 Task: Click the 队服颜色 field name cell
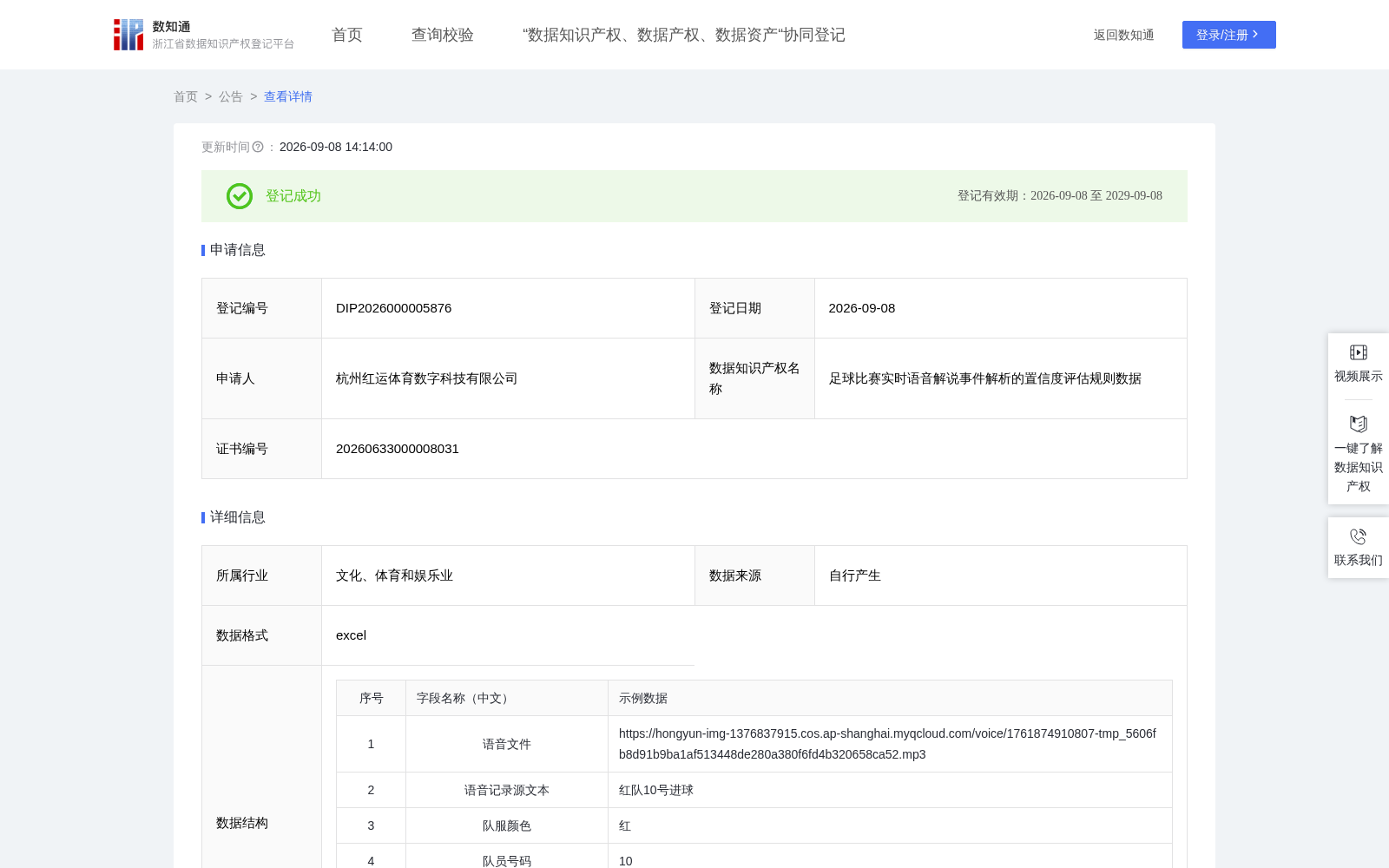point(507,825)
